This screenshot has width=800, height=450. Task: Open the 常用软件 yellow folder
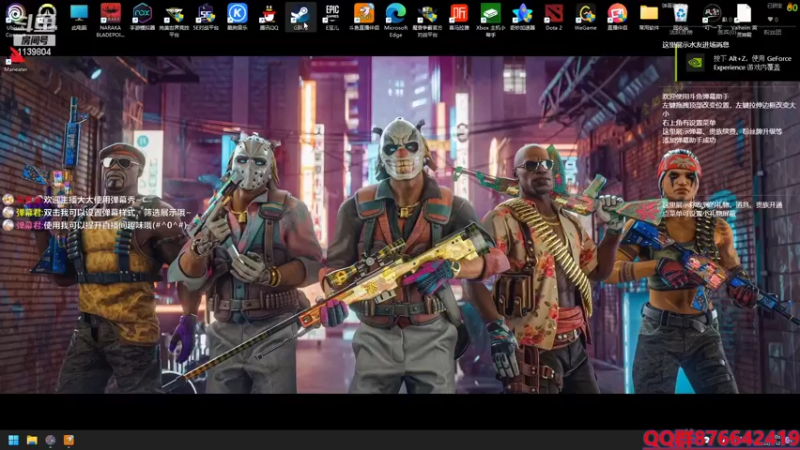648,17
